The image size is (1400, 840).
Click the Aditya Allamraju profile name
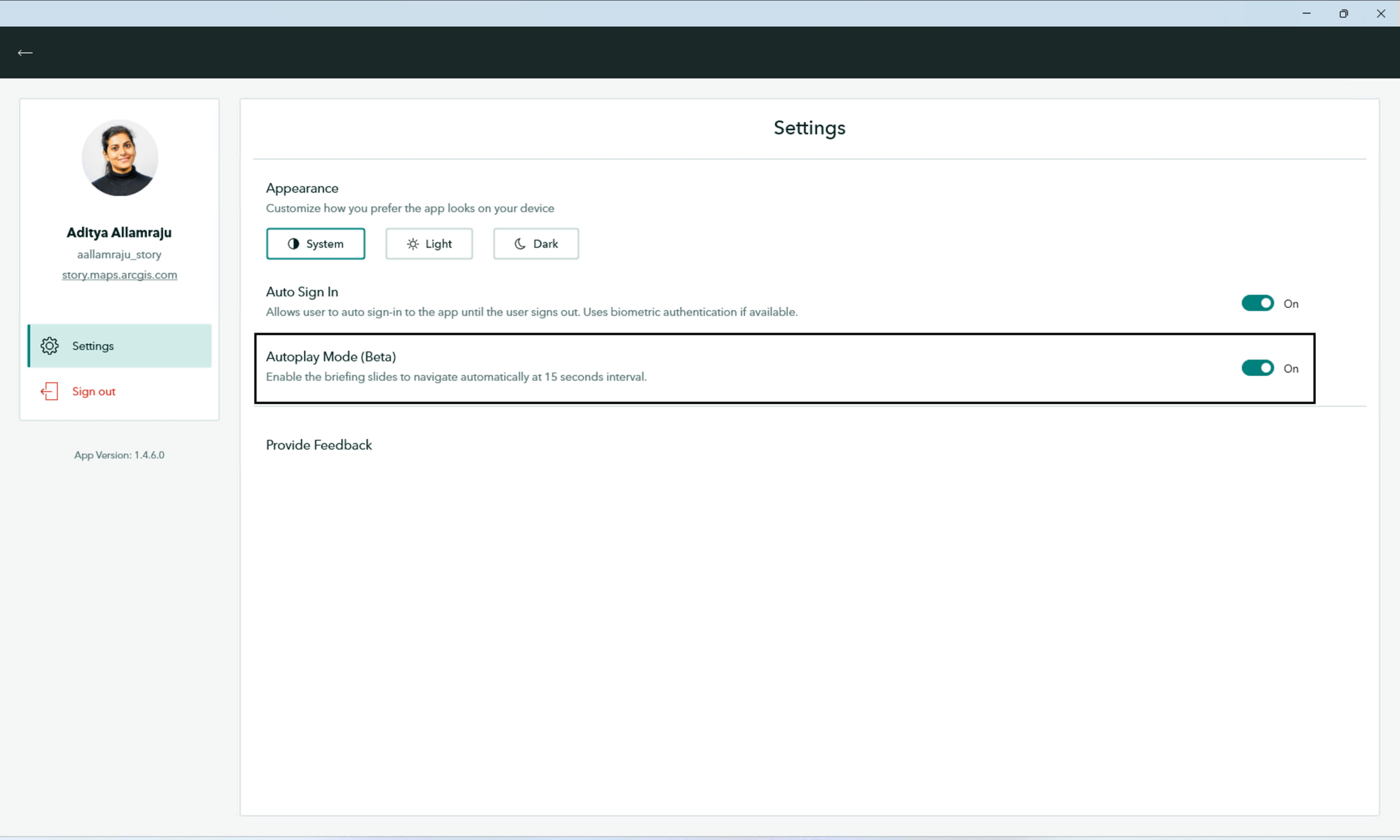pos(119,232)
